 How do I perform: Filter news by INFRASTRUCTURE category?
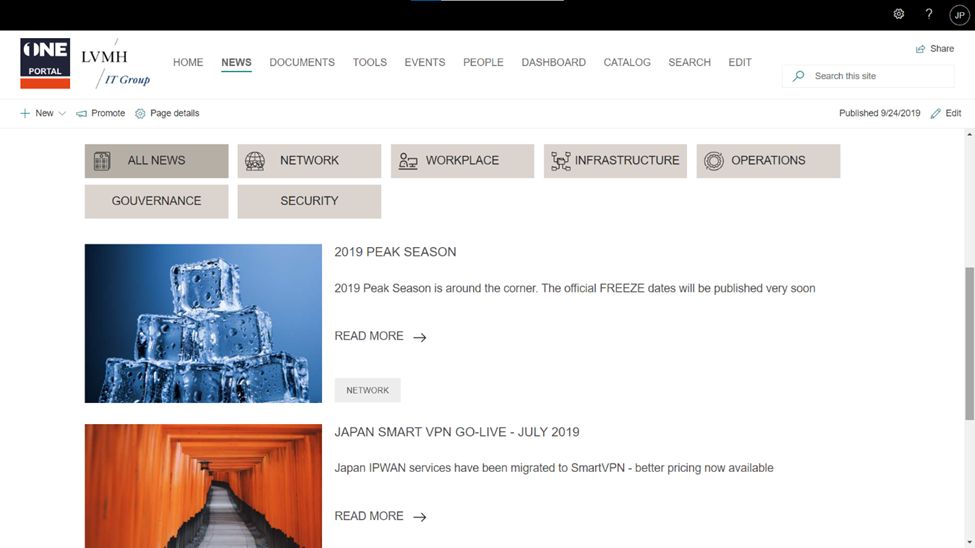click(x=615, y=161)
